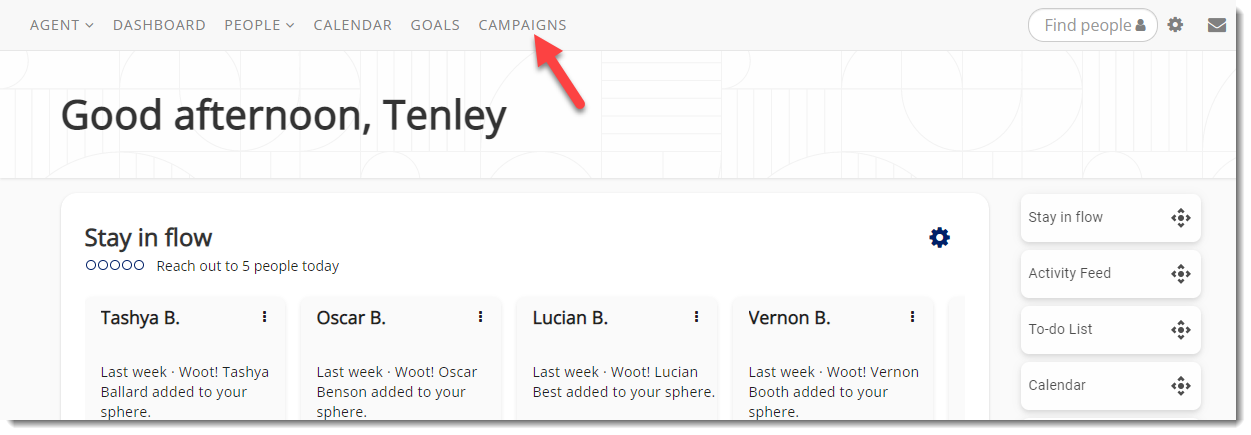The width and height of the screenshot is (1251, 435).
Task: Open Tashya B. card options menu
Action: (x=264, y=317)
